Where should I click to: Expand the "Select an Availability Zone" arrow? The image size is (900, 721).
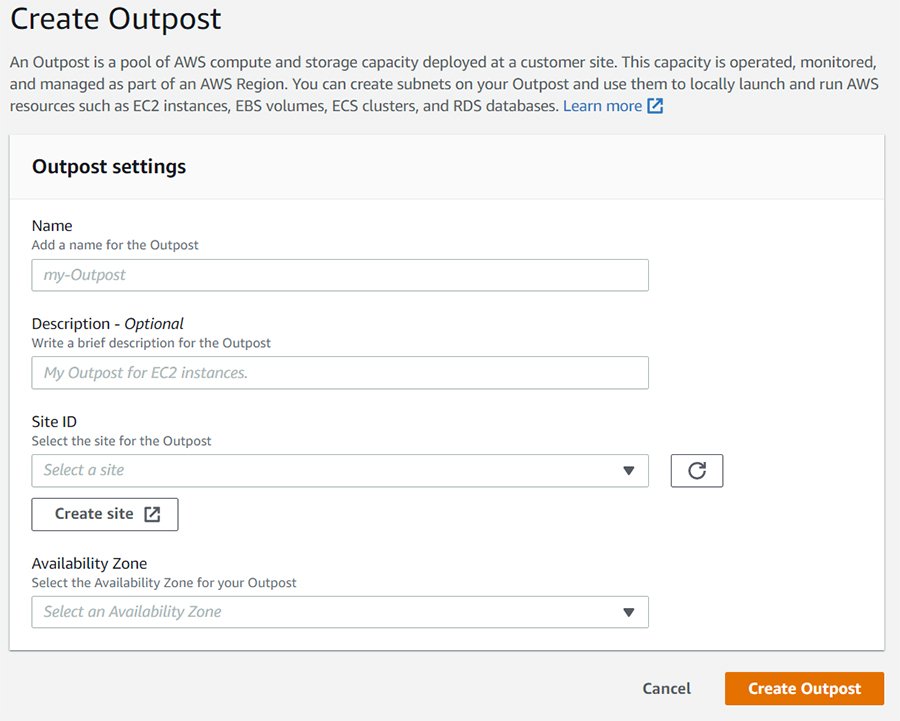tap(629, 611)
